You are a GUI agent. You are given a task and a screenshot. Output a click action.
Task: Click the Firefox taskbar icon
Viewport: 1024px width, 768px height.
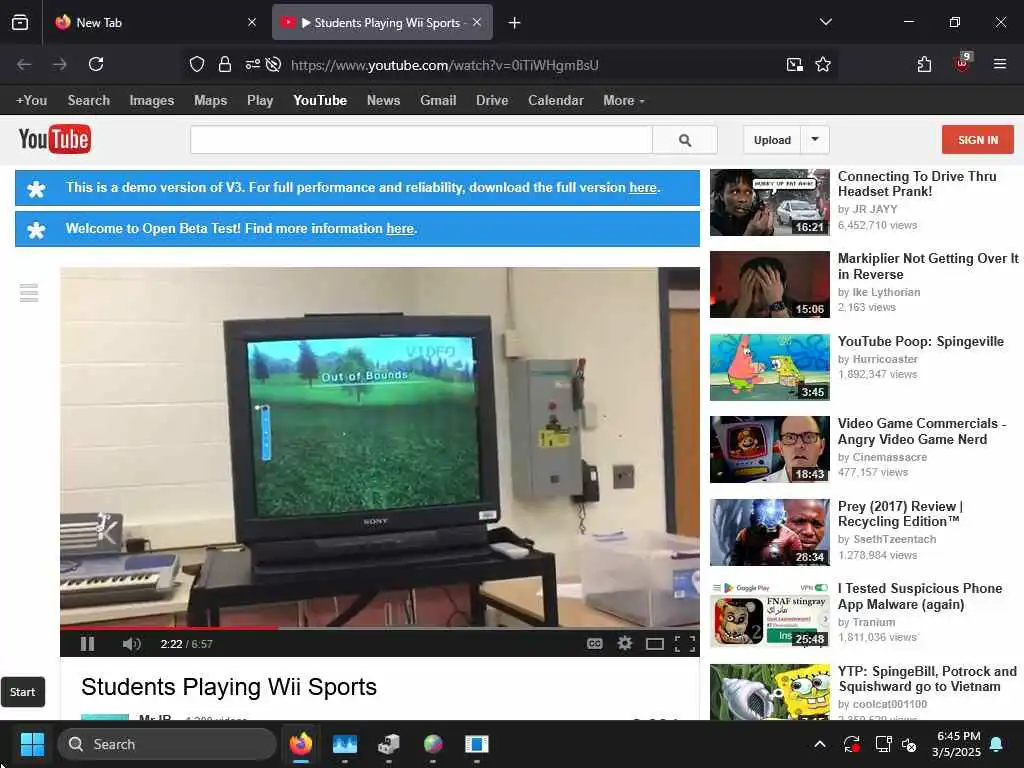300,744
